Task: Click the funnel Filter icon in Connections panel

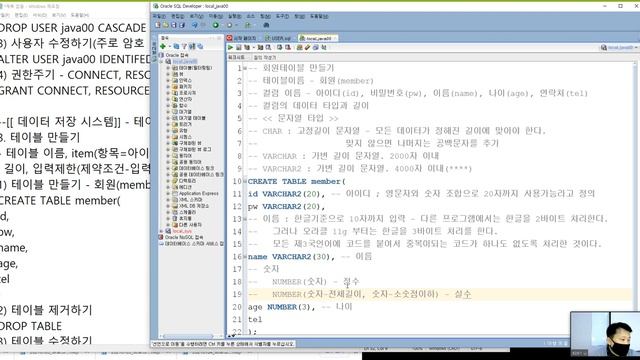Action: click(184, 47)
